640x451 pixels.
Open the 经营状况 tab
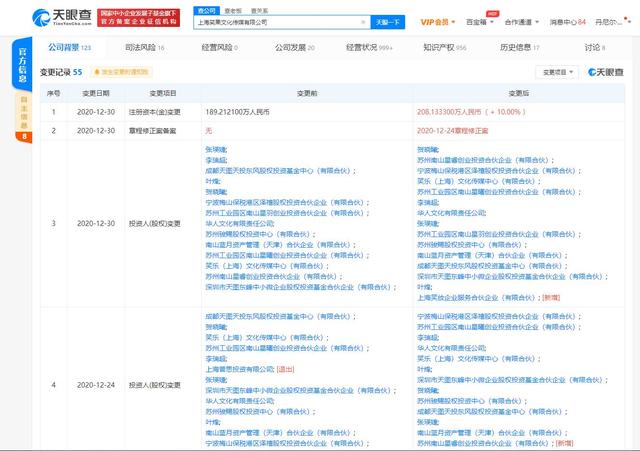(x=369, y=47)
